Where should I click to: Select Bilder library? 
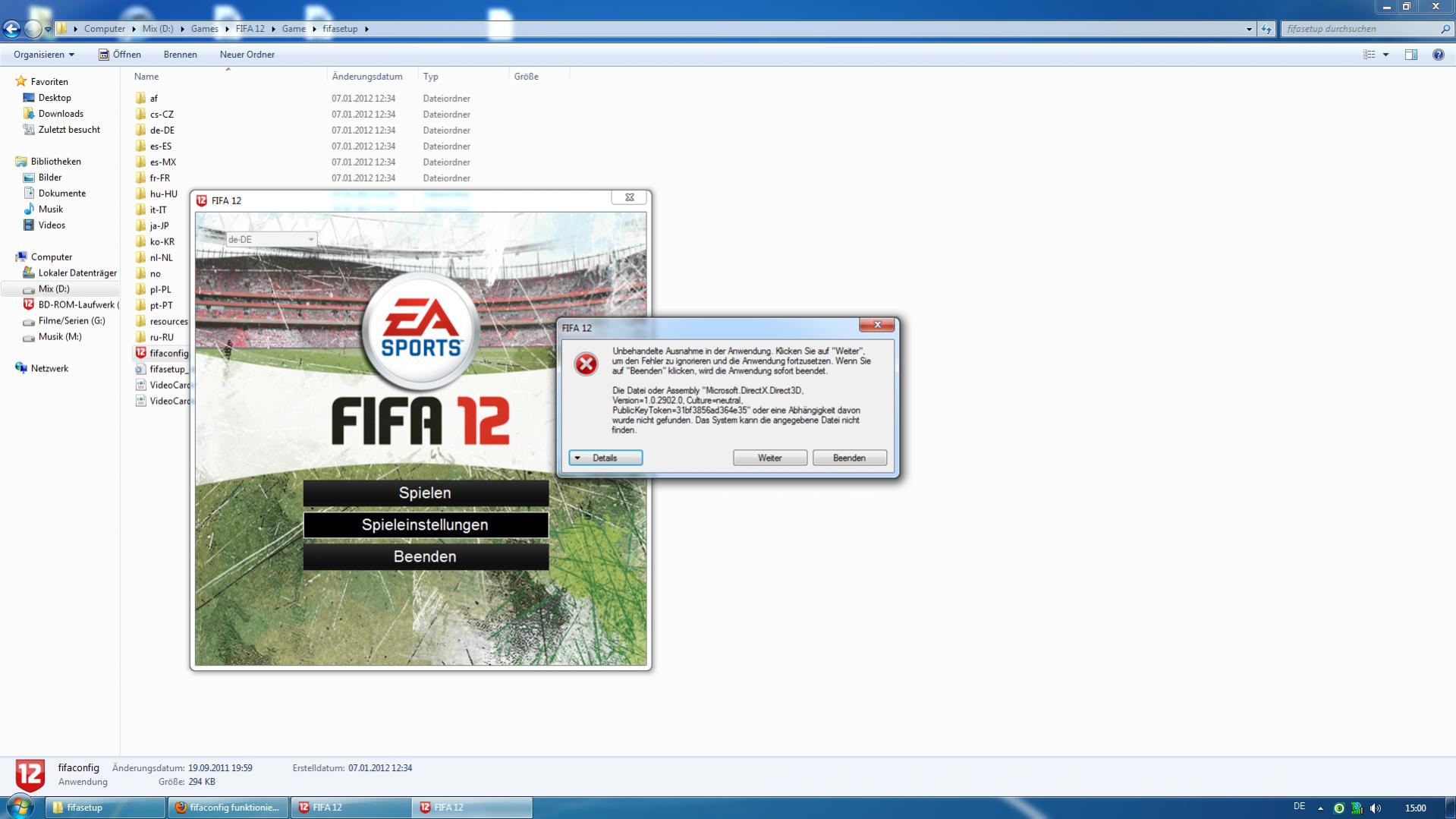click(50, 177)
